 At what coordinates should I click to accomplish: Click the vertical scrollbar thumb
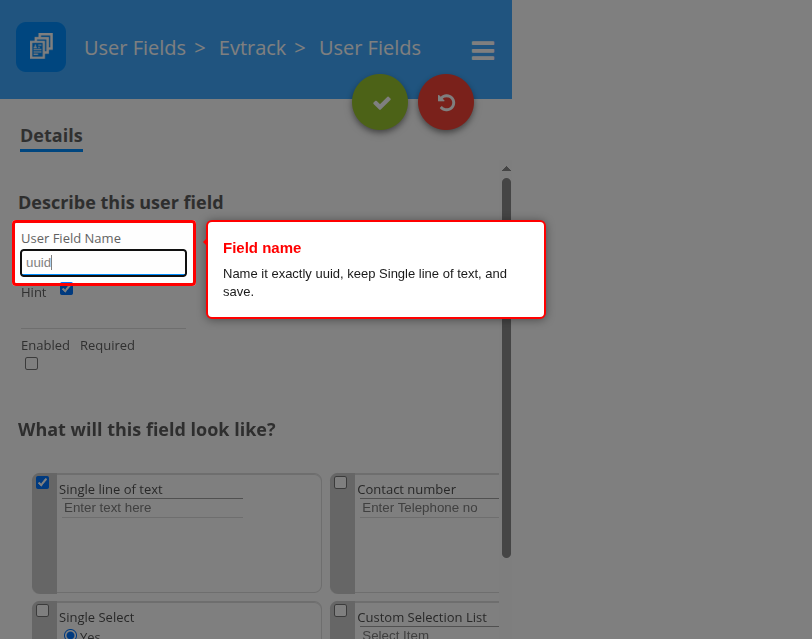(x=506, y=368)
